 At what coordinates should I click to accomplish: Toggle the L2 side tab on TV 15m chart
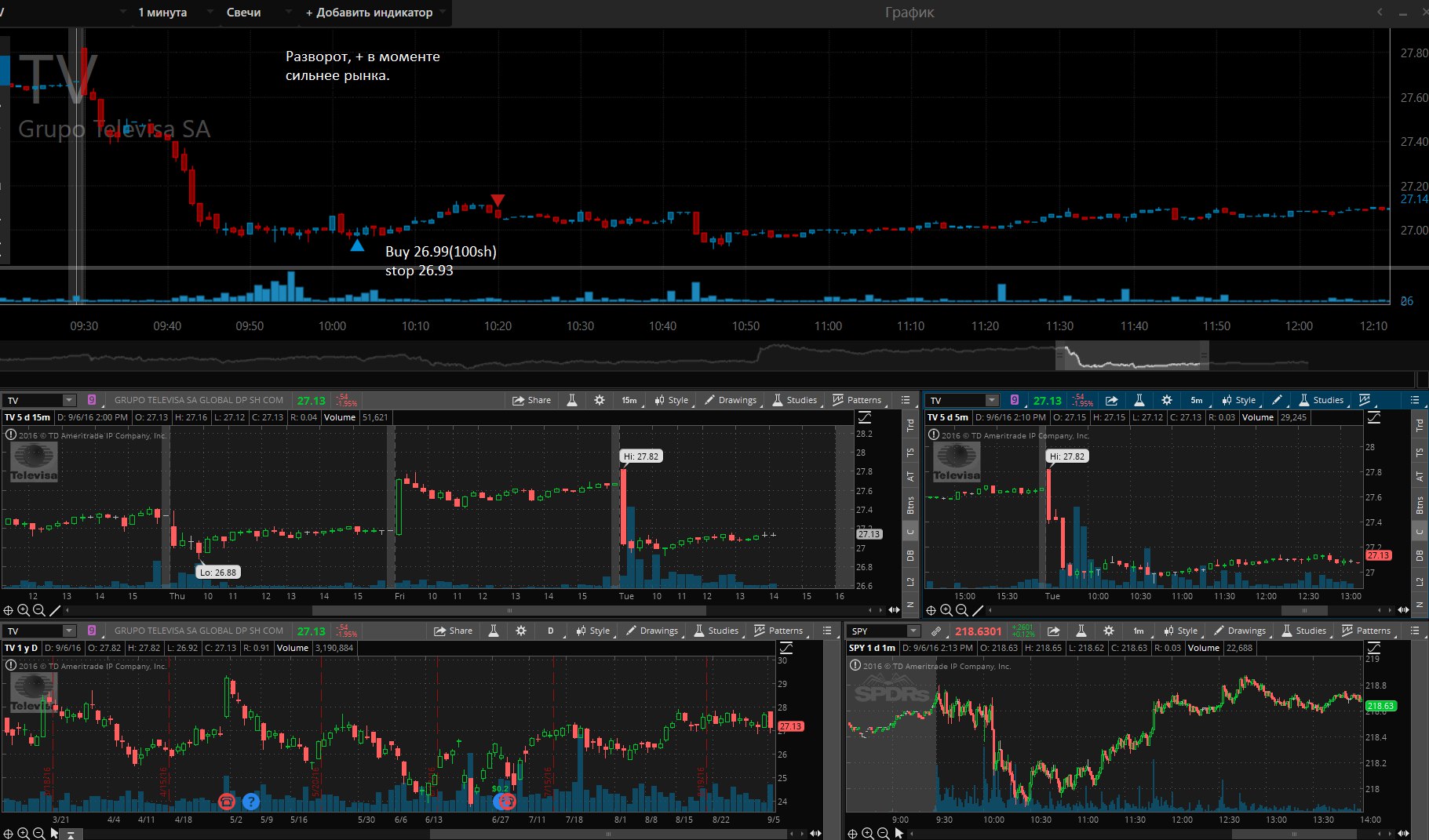pos(910,581)
